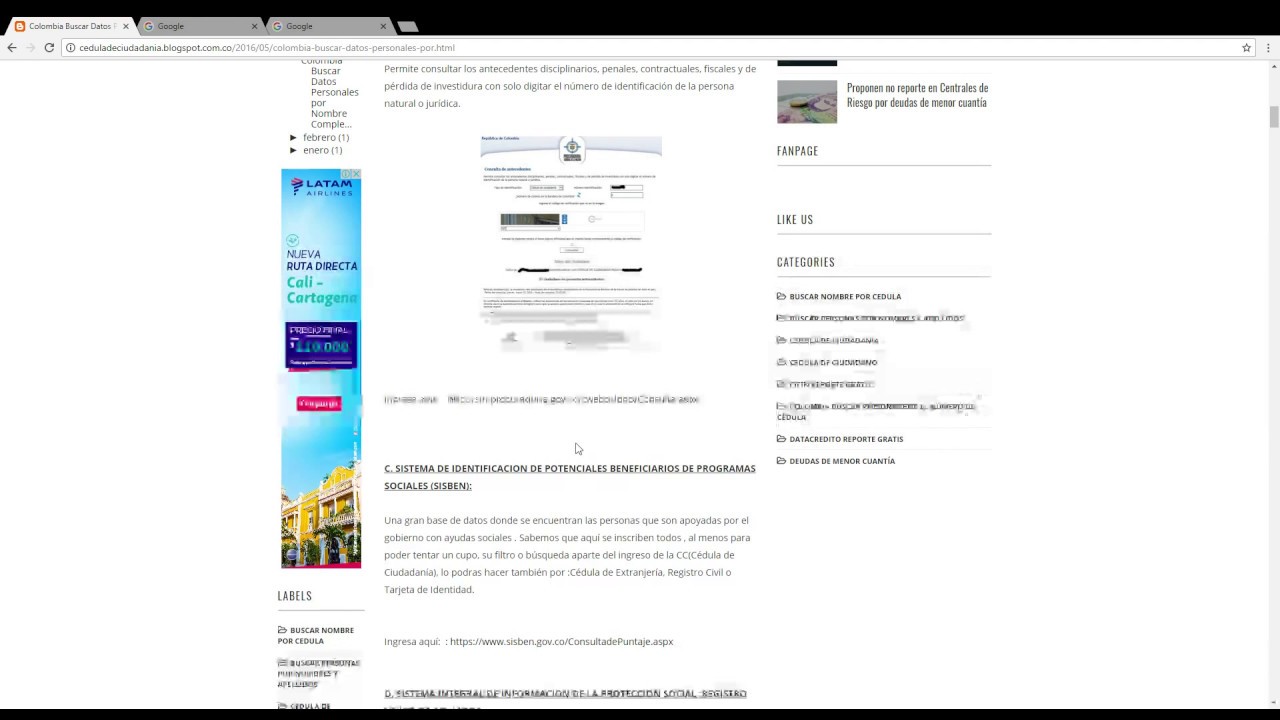1280x720 pixels.
Task: Click the browser forward arrow
Action: pyautogui.click(x=29, y=47)
